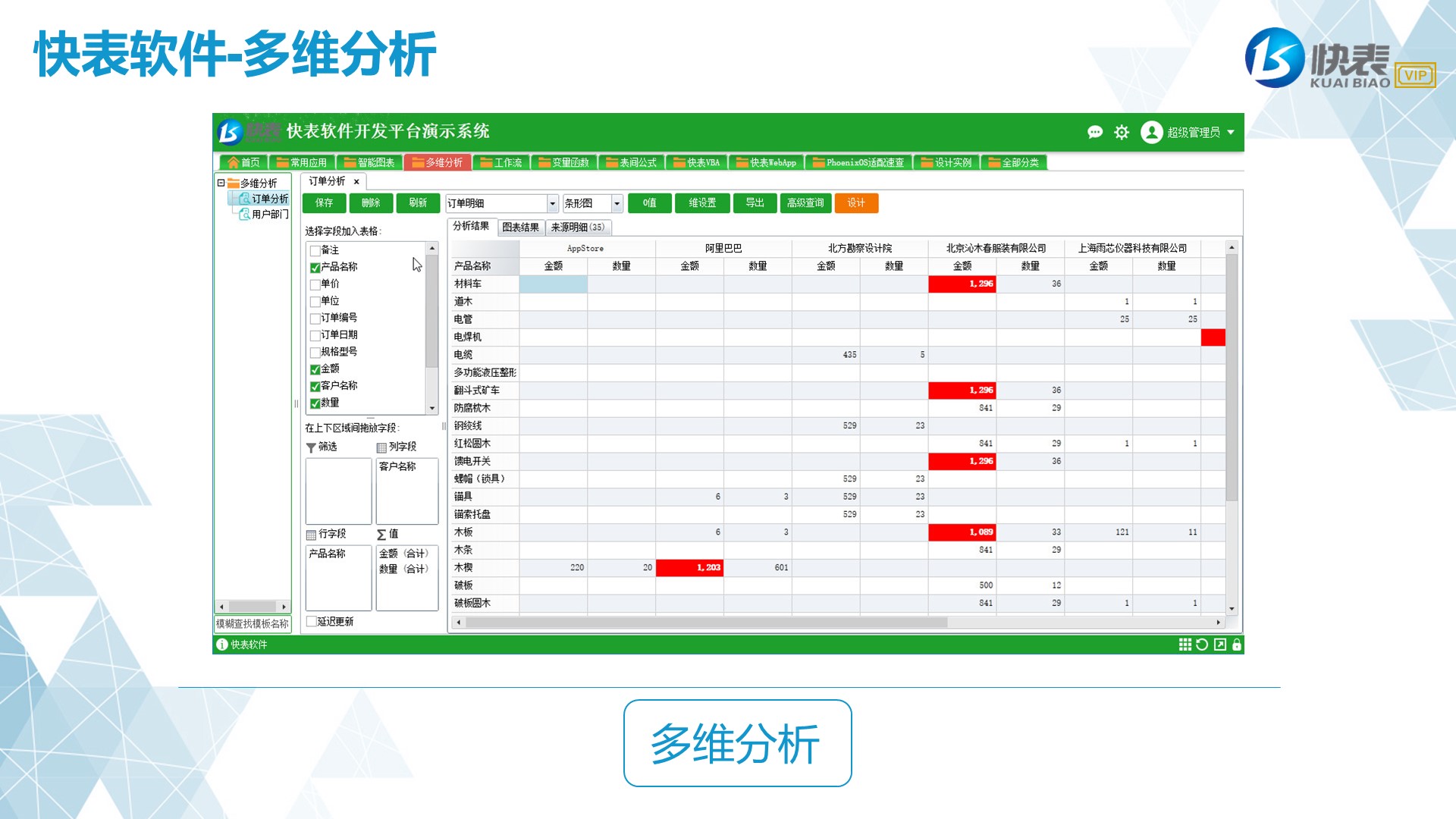Click the Σ 值 sigma icon
Viewport: 1456px width, 819px height.
click(x=381, y=535)
